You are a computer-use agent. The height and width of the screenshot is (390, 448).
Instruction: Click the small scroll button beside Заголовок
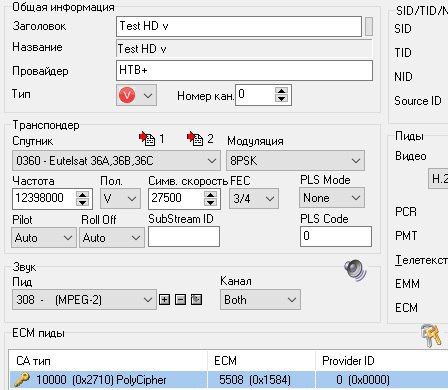(369, 26)
